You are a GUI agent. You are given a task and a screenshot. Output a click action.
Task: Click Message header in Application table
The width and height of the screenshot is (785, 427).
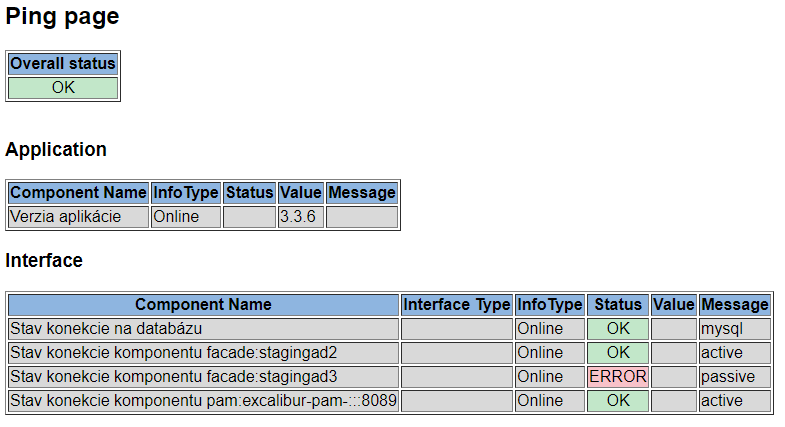362,193
